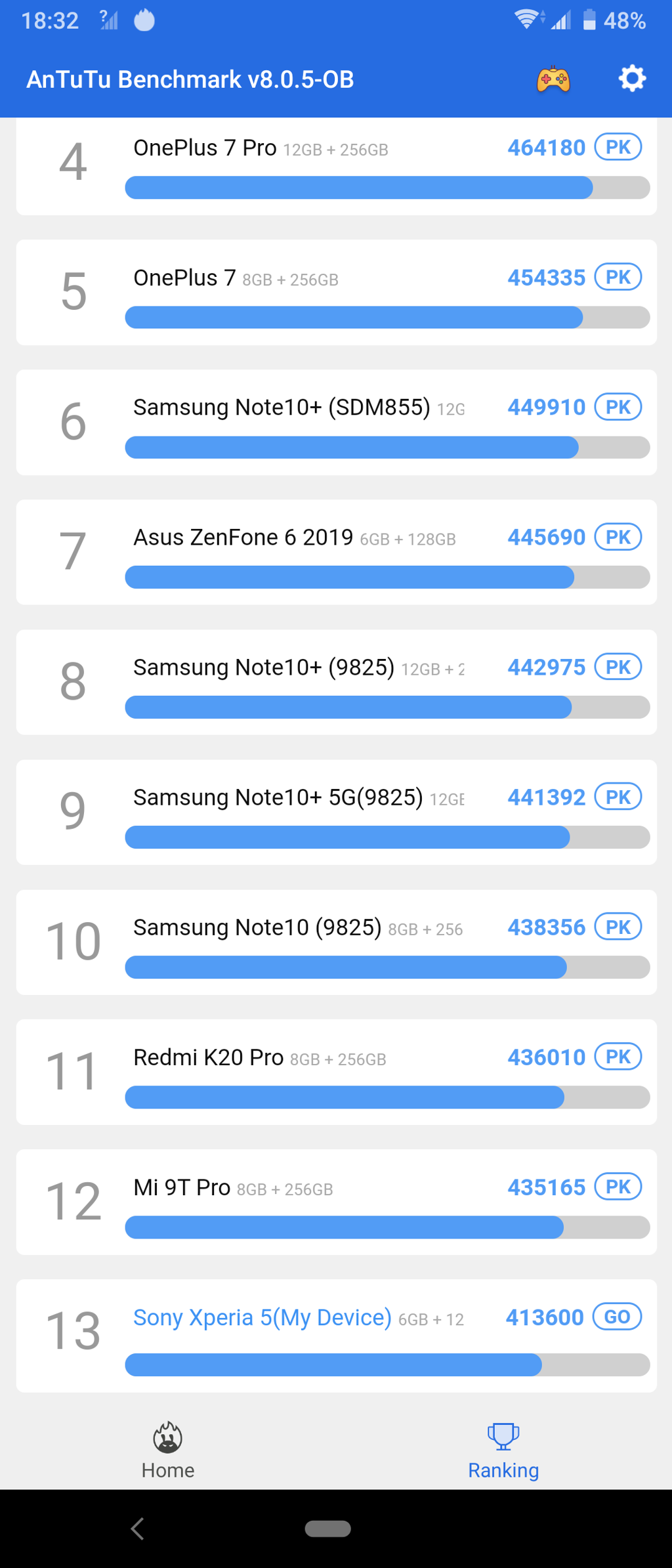Screen dimensions: 672x1568
Task: Tap the Wi-Fi status icon
Action: (x=527, y=20)
